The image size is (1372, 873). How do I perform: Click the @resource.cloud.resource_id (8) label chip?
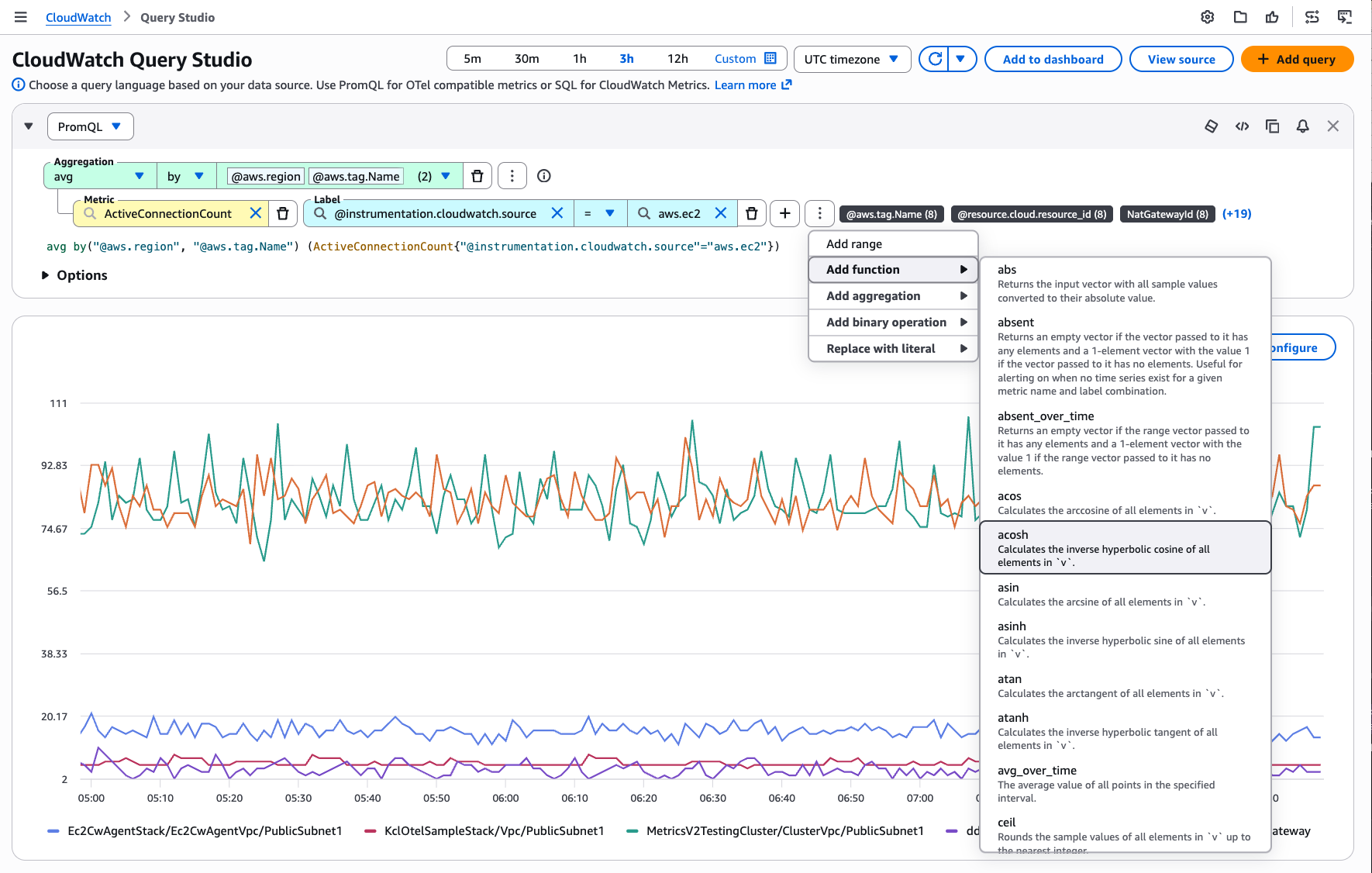click(1032, 214)
